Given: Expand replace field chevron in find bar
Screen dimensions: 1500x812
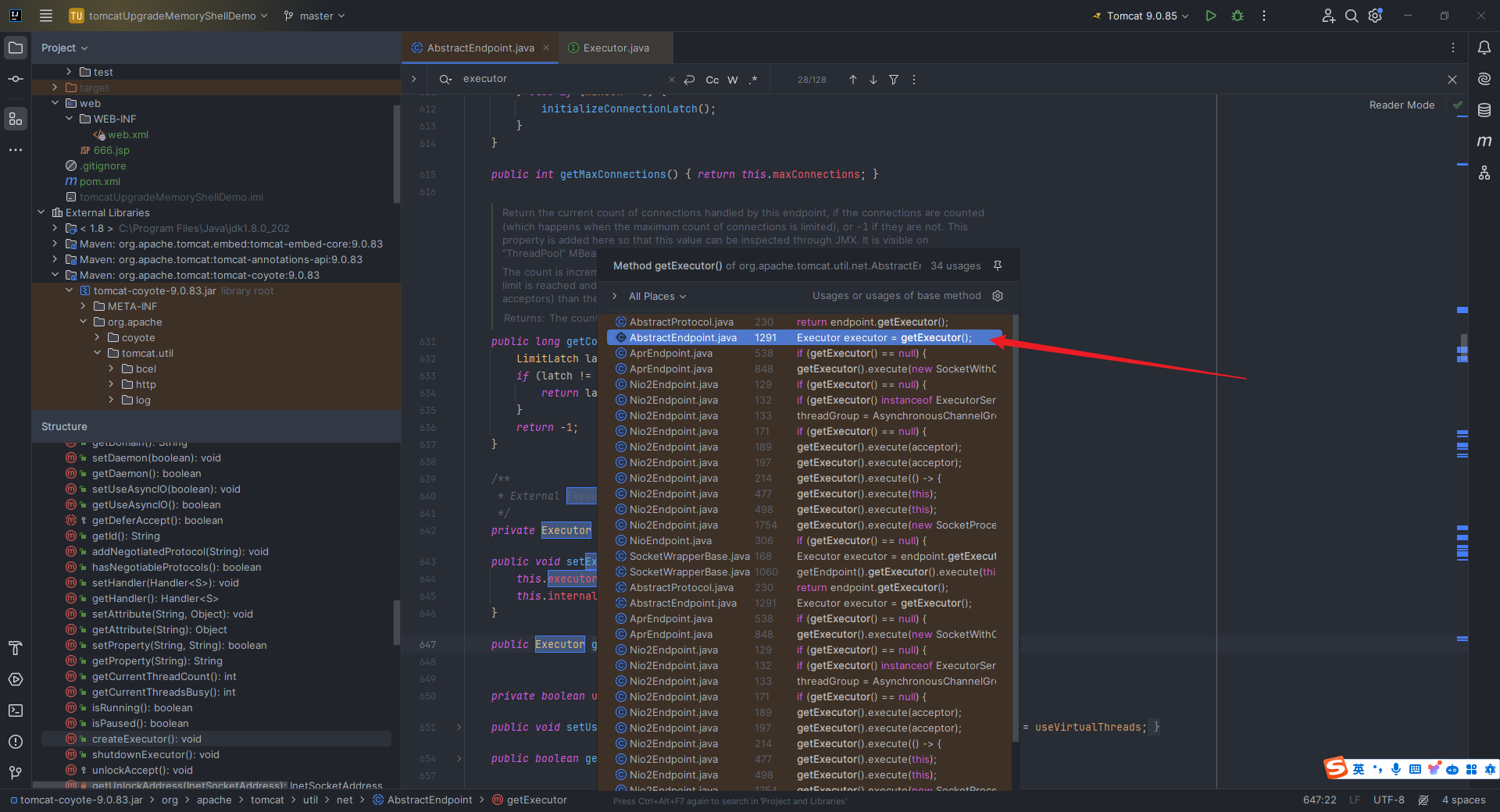Looking at the screenshot, I should (413, 79).
